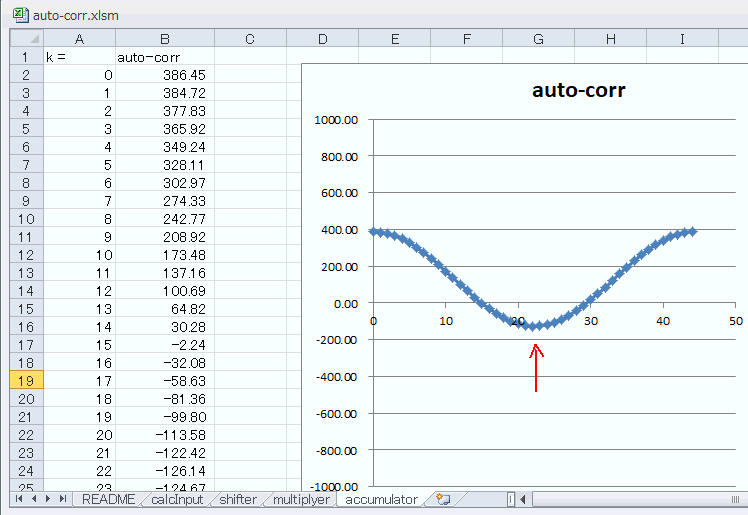The image size is (748, 515).
Task: Click the Insert Worksheet tab icon
Action: pos(443,499)
